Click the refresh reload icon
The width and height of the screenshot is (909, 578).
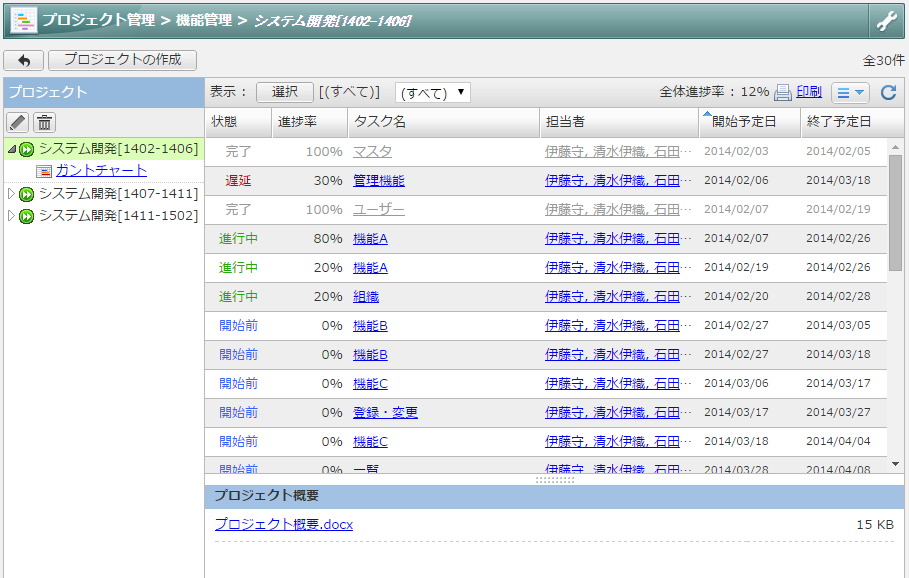point(888,92)
